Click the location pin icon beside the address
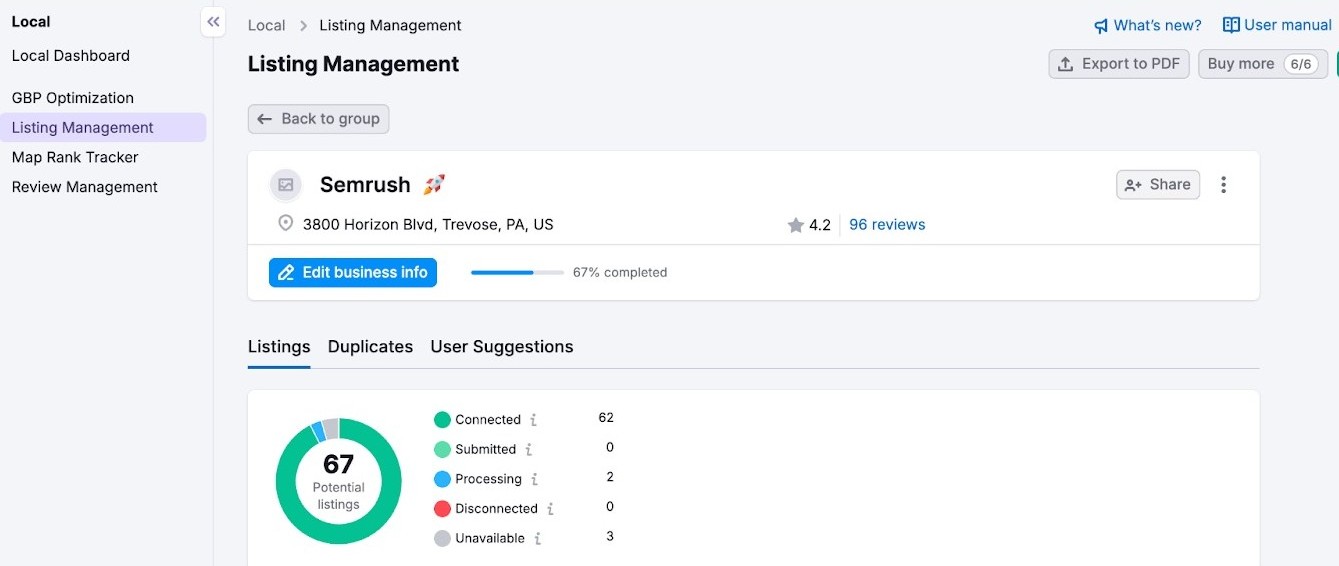The image size is (1339, 566). (x=286, y=224)
